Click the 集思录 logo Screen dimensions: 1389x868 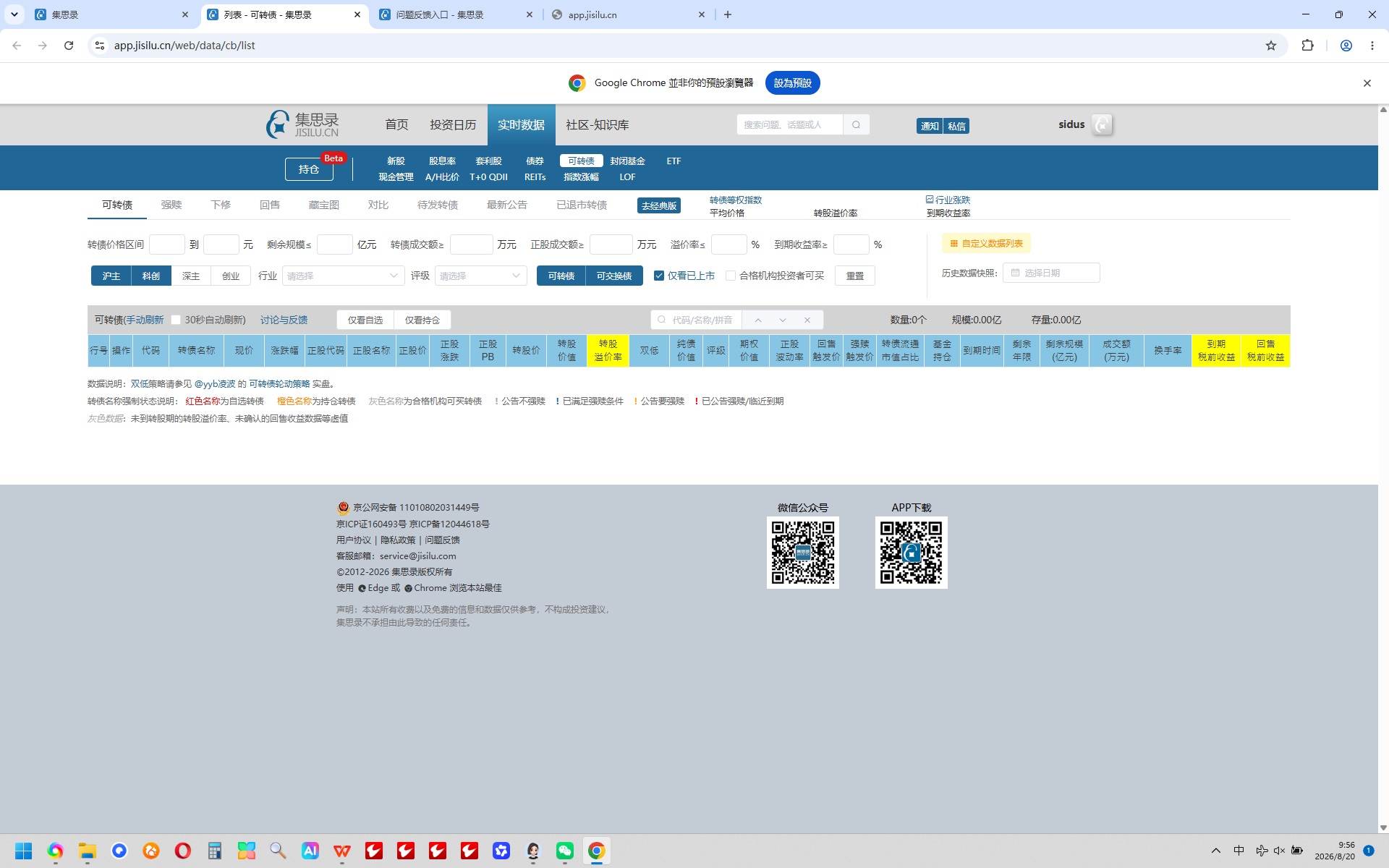(x=302, y=124)
